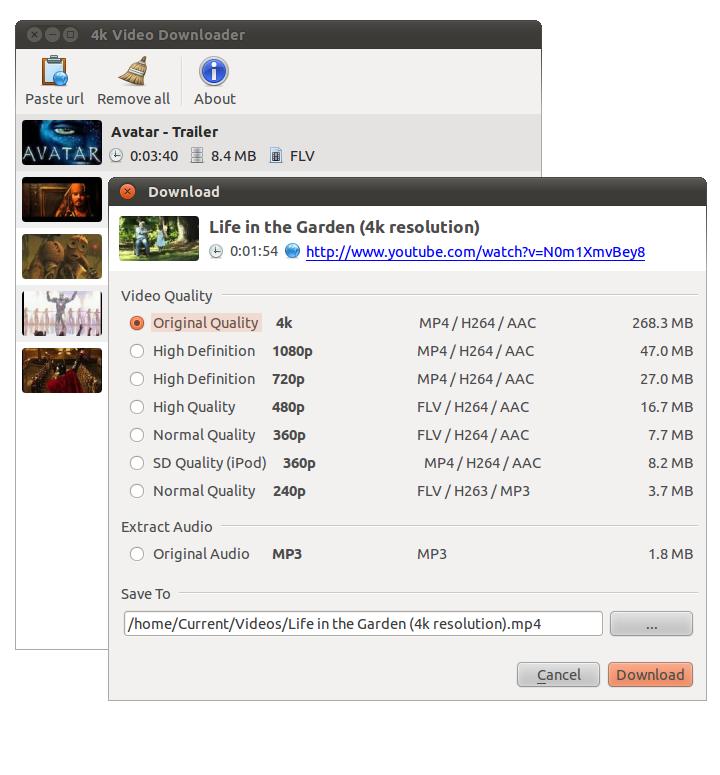The image size is (720, 775).
Task: Select the pirate movie thumbnail in list
Action: click(62, 200)
